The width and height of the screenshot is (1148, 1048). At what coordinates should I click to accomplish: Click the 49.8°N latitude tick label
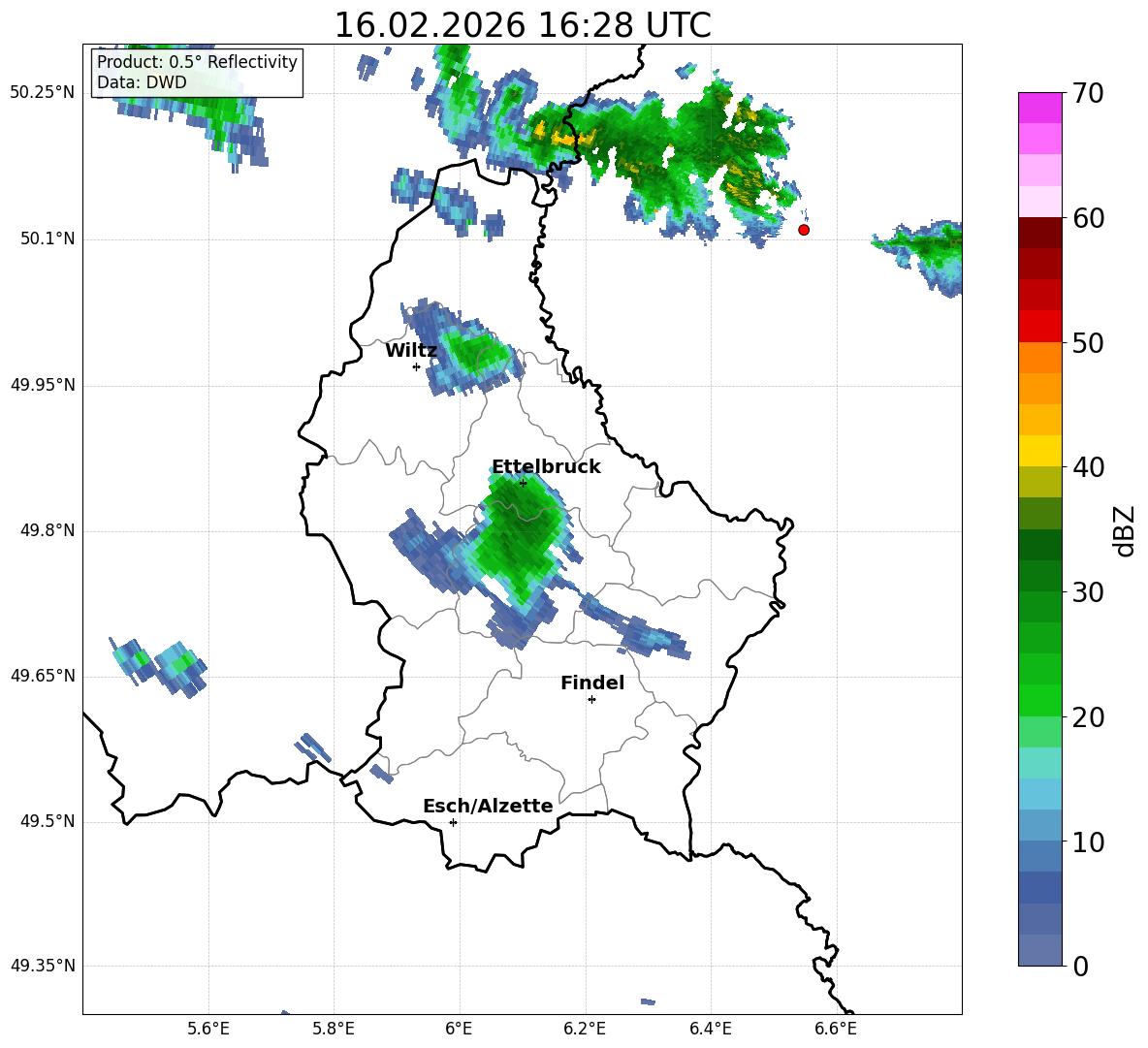(48, 530)
